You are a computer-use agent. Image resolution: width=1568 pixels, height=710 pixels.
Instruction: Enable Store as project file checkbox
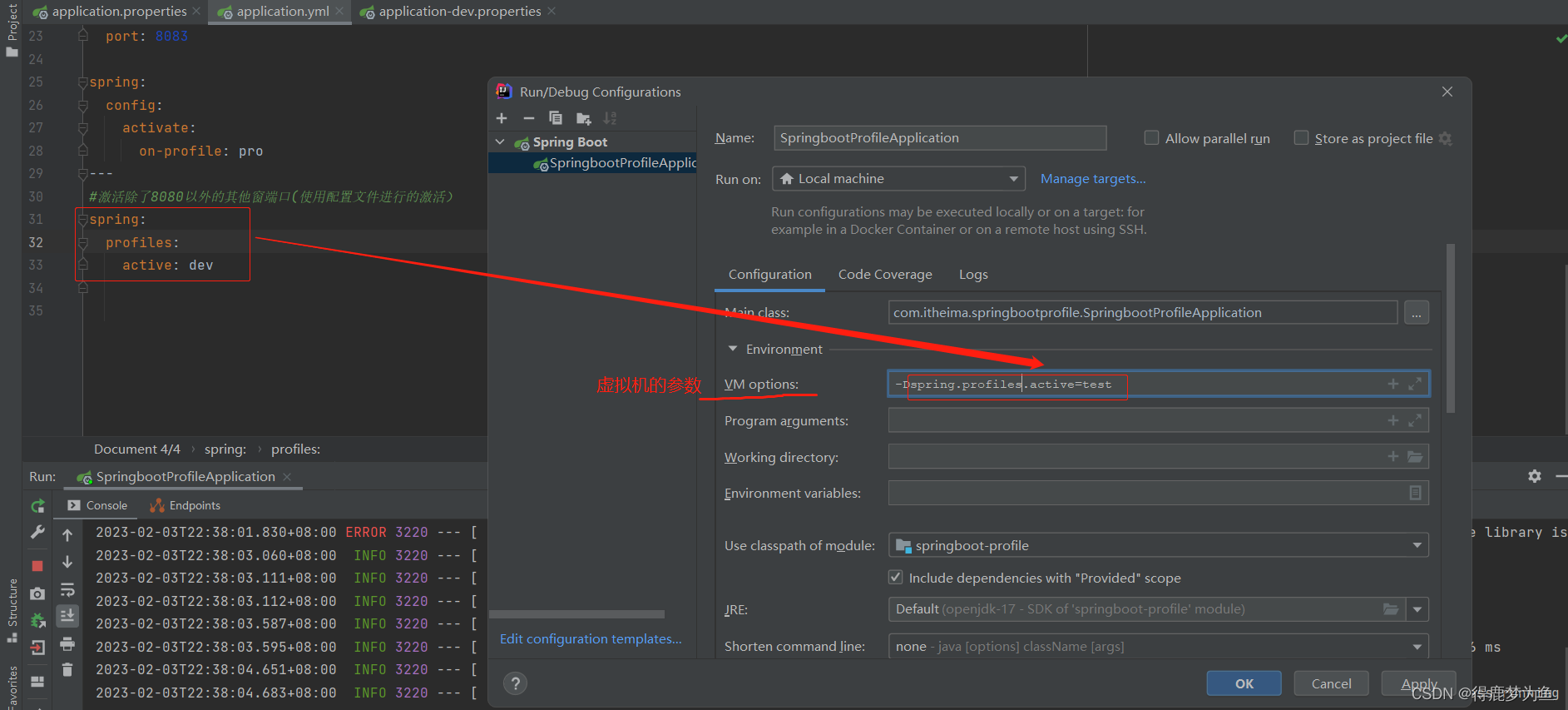point(1301,138)
